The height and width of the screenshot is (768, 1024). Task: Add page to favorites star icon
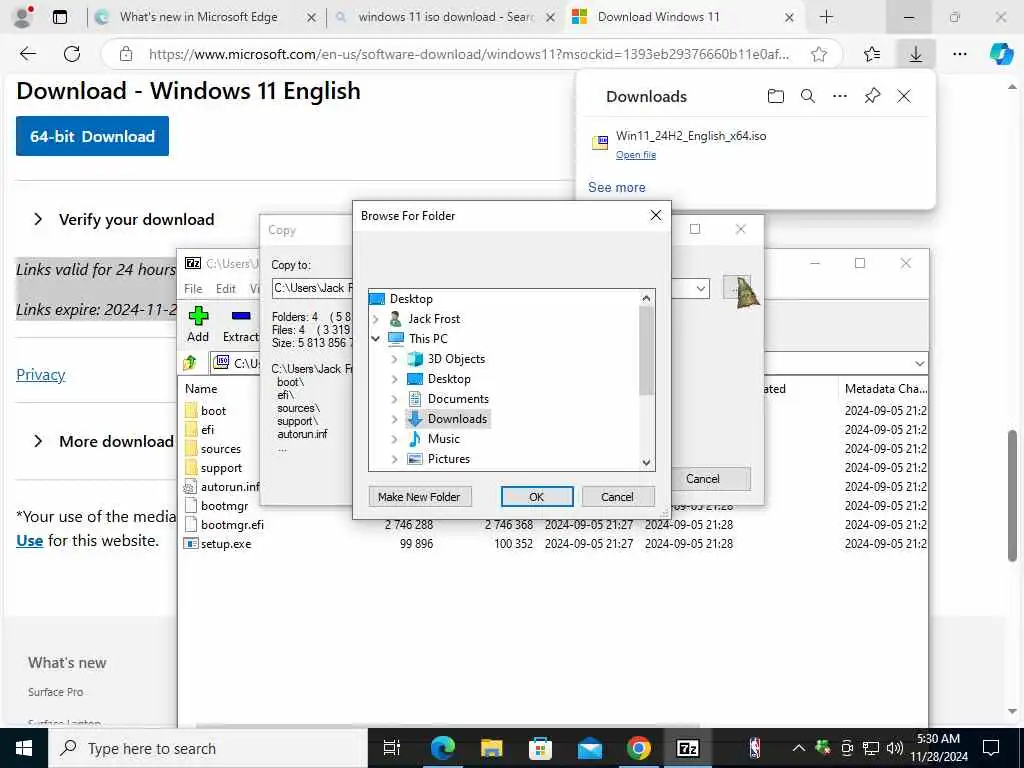819,54
